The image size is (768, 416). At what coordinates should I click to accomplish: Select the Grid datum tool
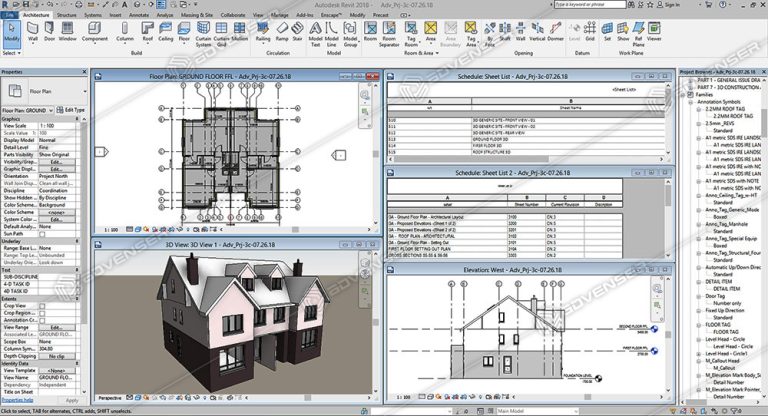pyautogui.click(x=590, y=31)
